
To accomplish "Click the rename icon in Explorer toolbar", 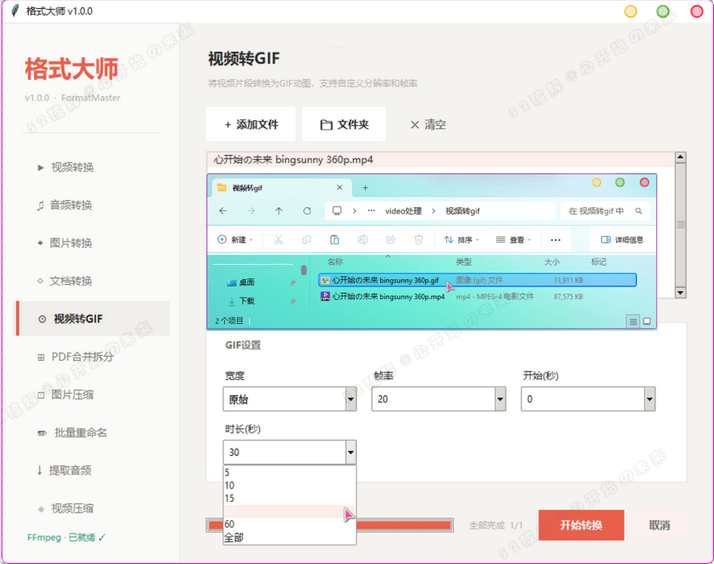I will [x=362, y=239].
